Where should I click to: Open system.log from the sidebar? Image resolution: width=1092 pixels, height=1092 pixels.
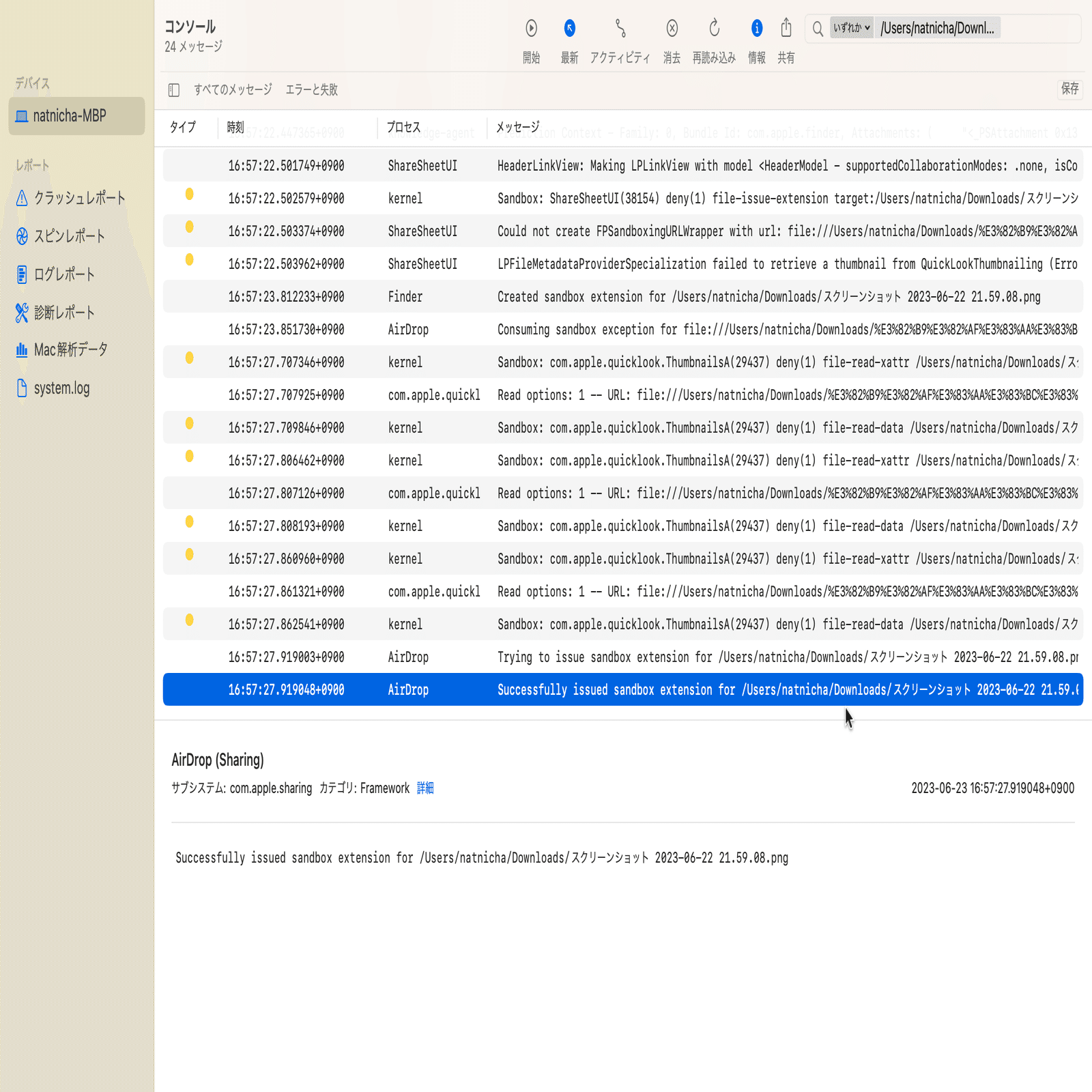coord(61,389)
